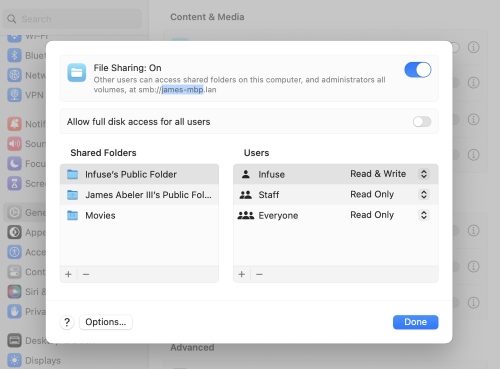Click the Infuse single-user icon

[246, 174]
